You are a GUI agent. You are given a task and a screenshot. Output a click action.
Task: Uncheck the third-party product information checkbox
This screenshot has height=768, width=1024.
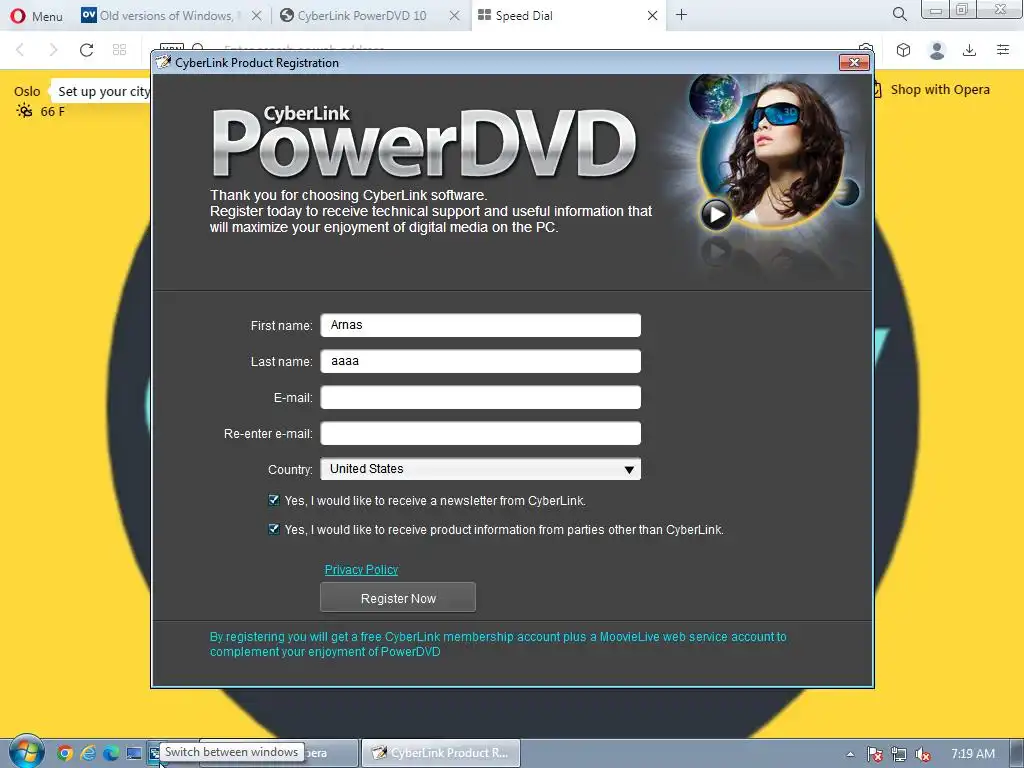tap(274, 529)
